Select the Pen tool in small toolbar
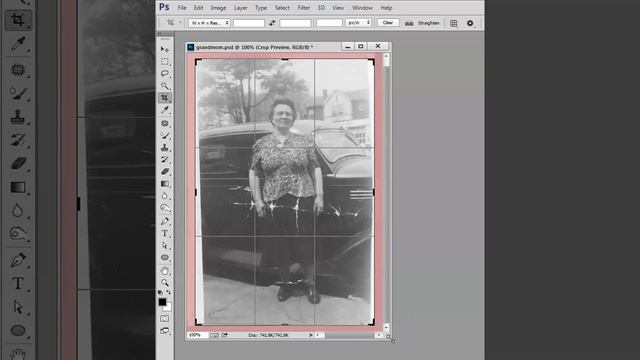 click(x=164, y=221)
